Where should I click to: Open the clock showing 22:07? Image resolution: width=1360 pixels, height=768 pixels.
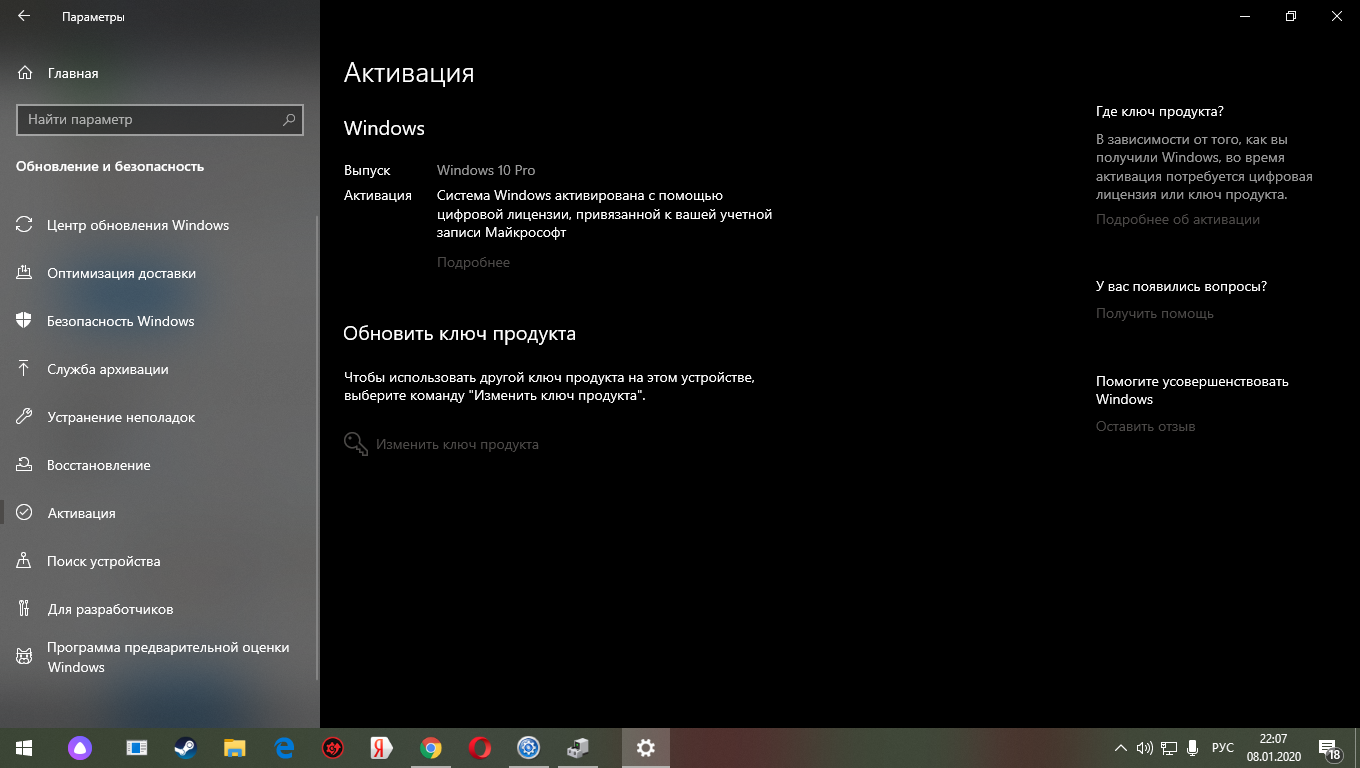tap(1273, 748)
